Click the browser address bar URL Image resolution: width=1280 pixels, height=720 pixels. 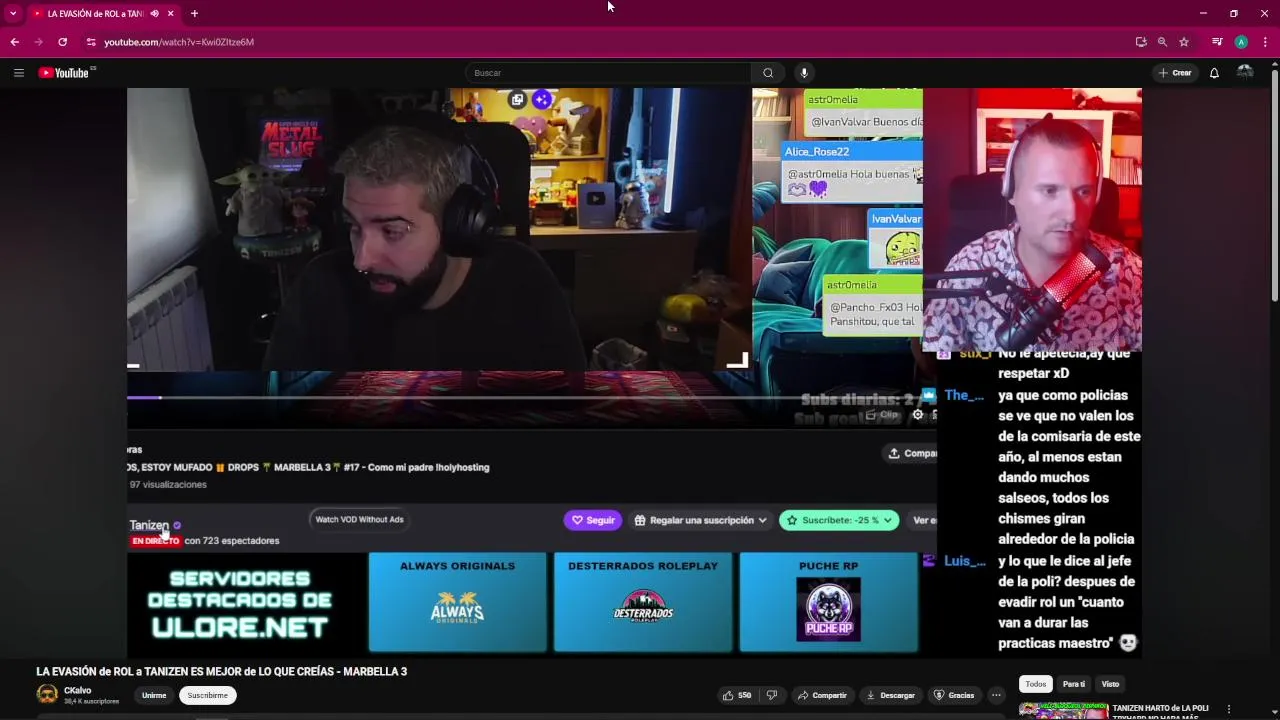tap(179, 42)
